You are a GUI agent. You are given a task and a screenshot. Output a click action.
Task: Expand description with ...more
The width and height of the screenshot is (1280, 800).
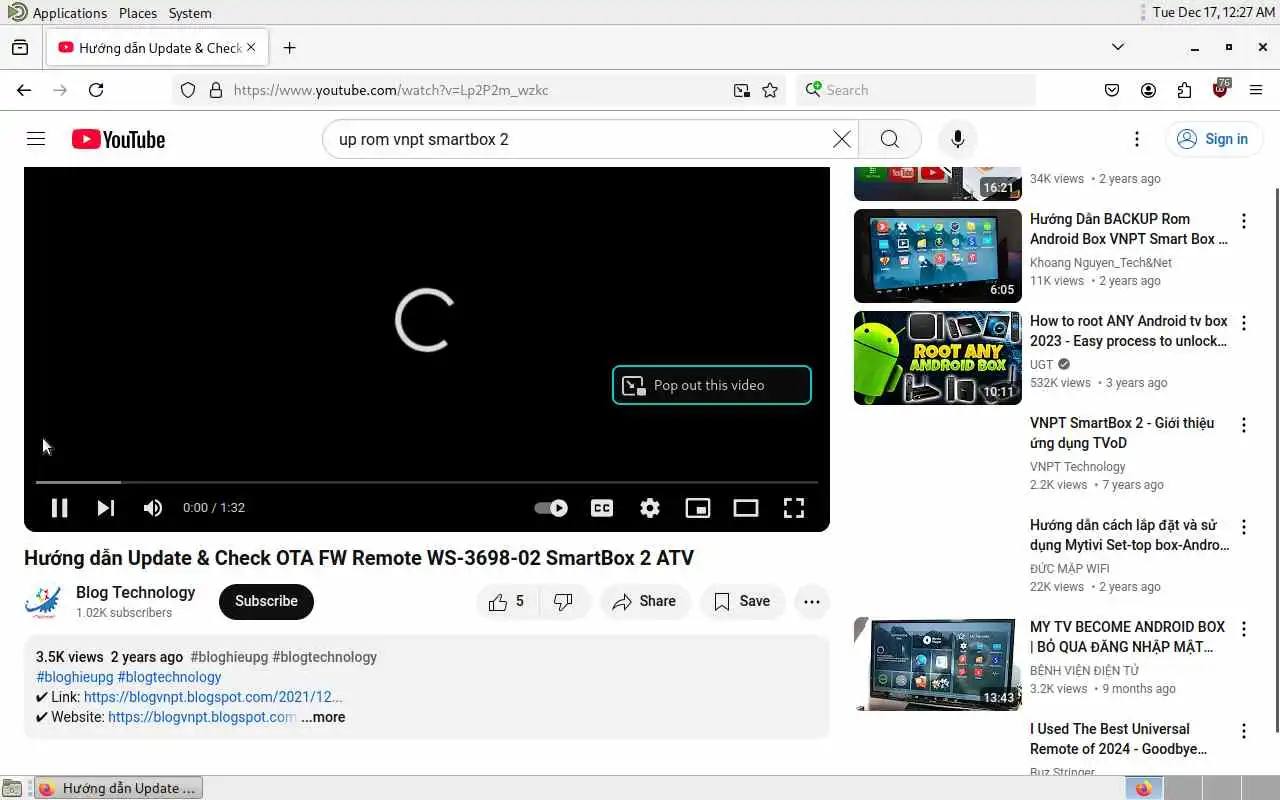tap(323, 717)
